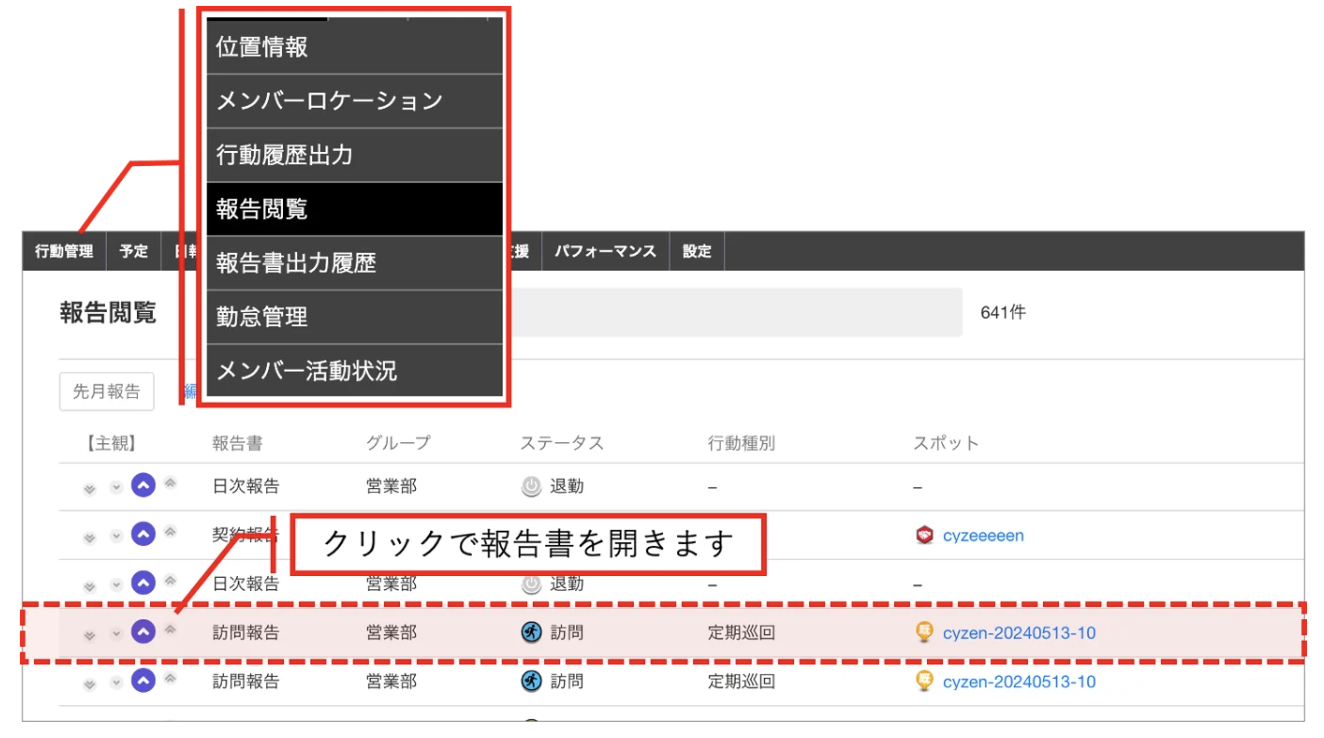This screenshot has width=1324, height=738.
Task: Open 報告閲覧 from the dropdown menu
Action: [354, 209]
